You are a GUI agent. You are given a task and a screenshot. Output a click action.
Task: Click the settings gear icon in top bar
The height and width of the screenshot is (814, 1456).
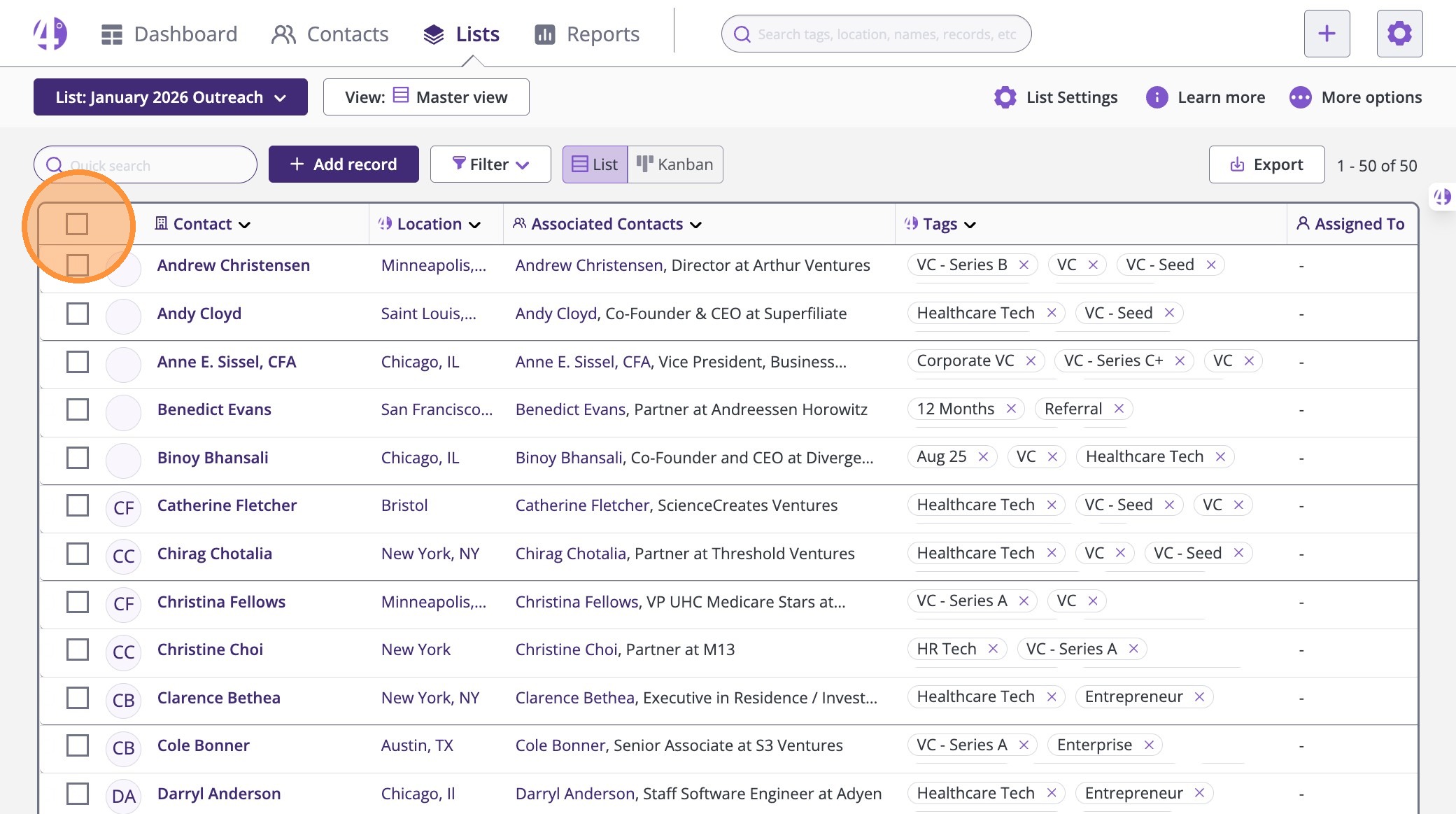1399,34
